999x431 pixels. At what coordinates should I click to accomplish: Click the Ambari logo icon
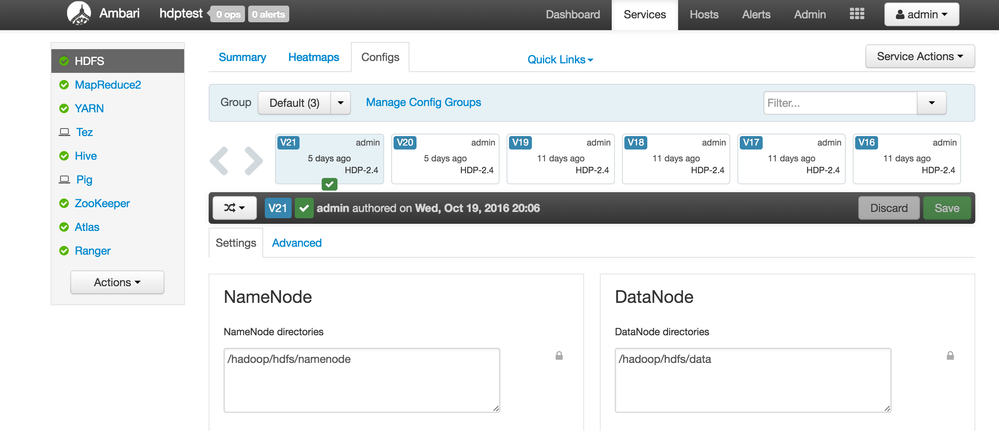coord(80,15)
